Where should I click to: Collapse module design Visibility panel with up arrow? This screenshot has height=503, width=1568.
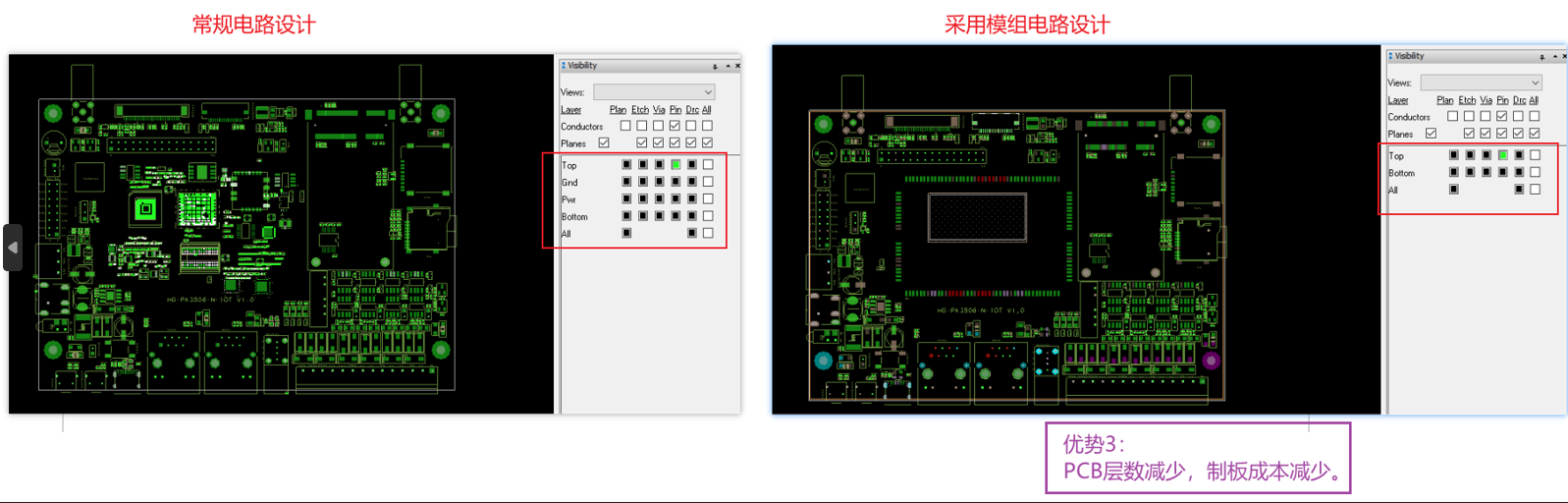click(1554, 56)
